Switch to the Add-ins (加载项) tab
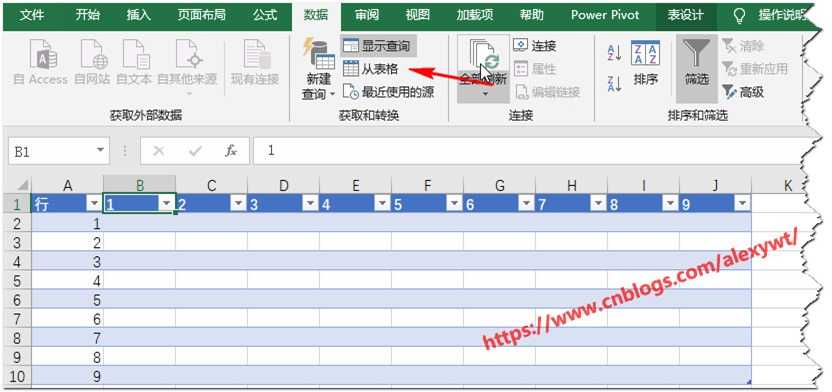Viewport: 832px width, 392px height. click(474, 15)
